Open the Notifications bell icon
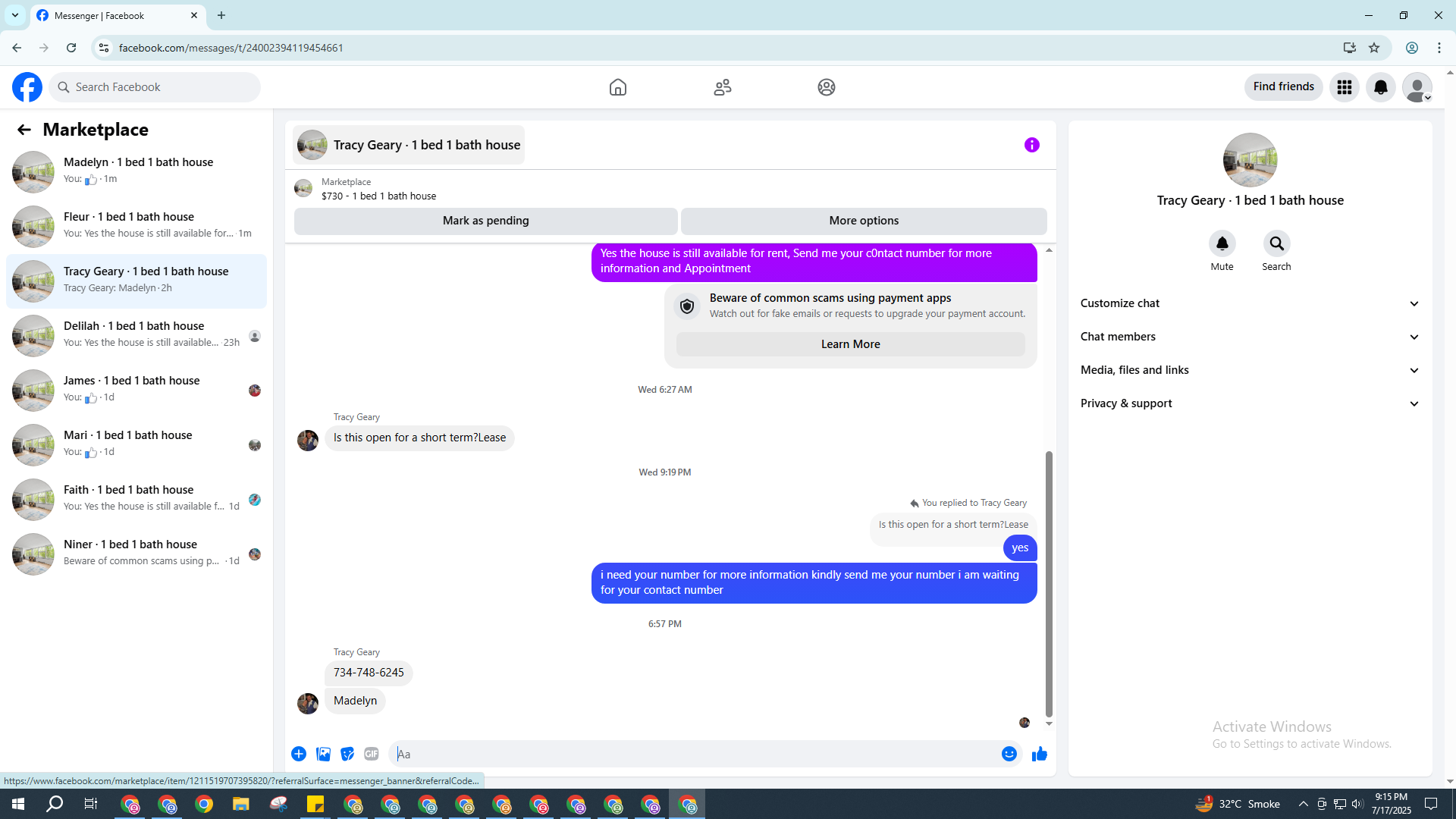 (1381, 87)
